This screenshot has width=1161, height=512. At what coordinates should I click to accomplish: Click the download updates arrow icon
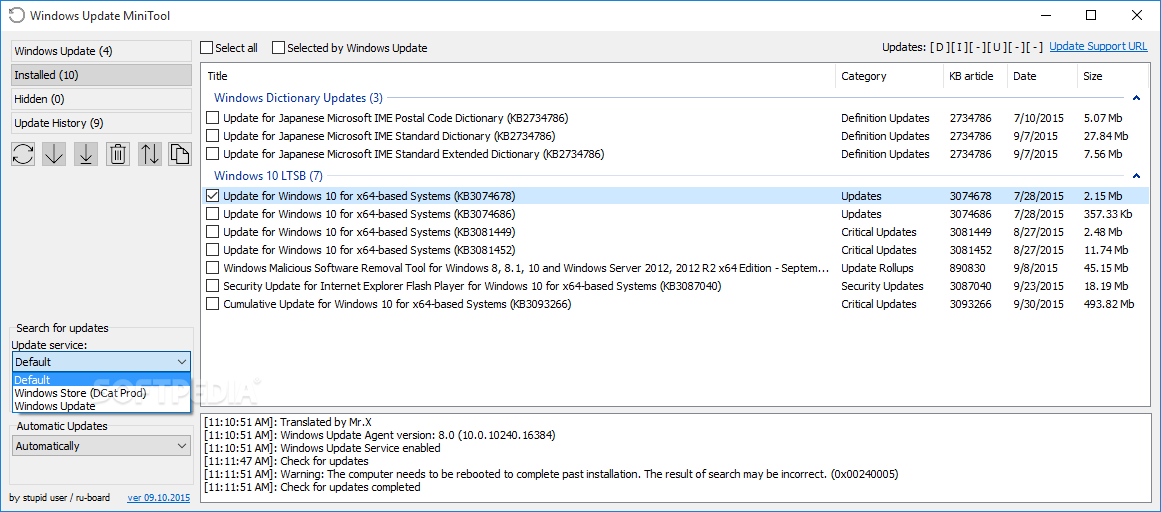tap(54, 154)
